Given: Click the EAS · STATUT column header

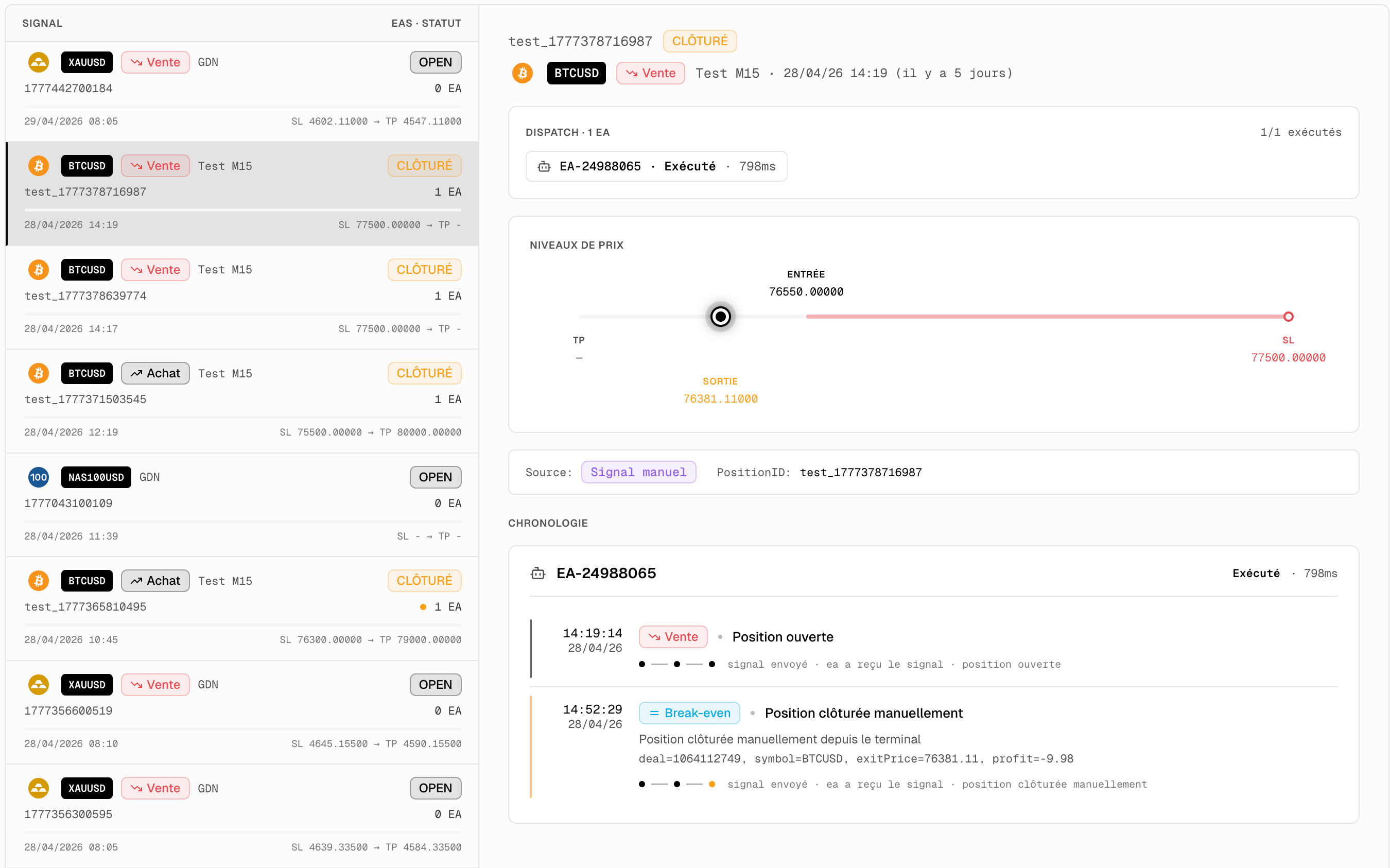Looking at the screenshot, I should click(426, 23).
